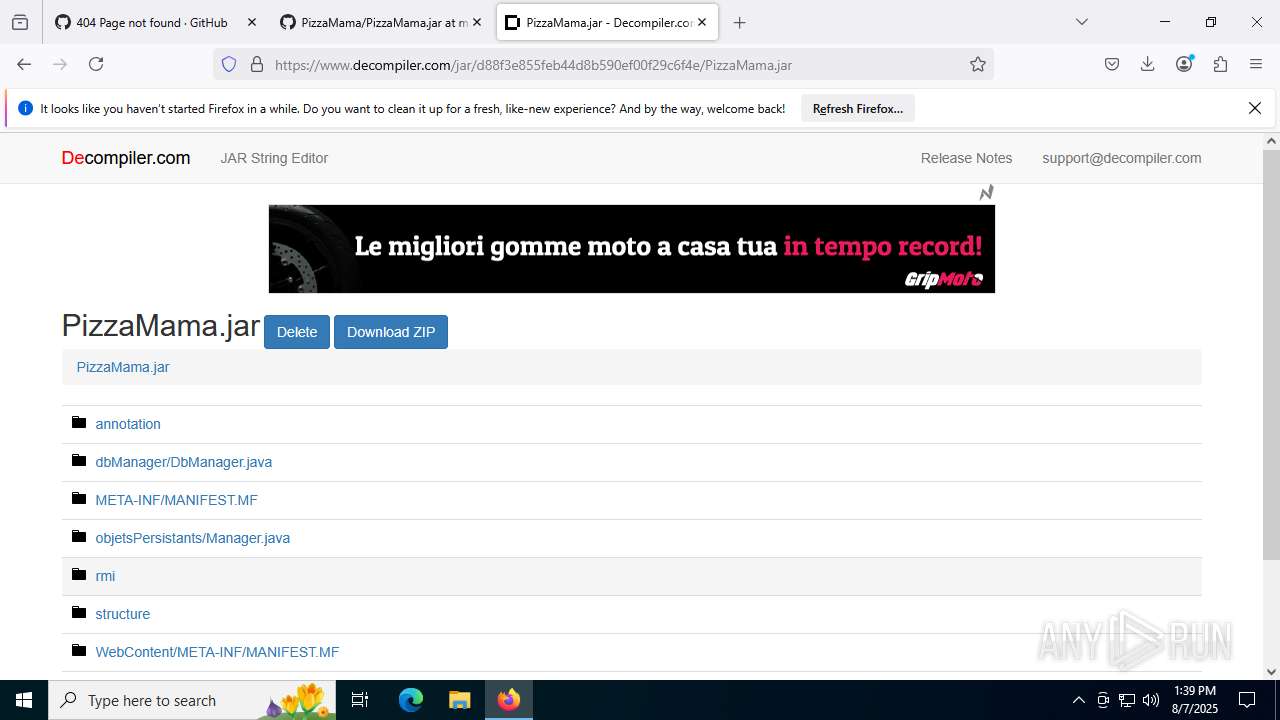This screenshot has width=1280, height=720.
Task: Click folder icon beside dbManager/DbManager.java
Action: point(79,461)
